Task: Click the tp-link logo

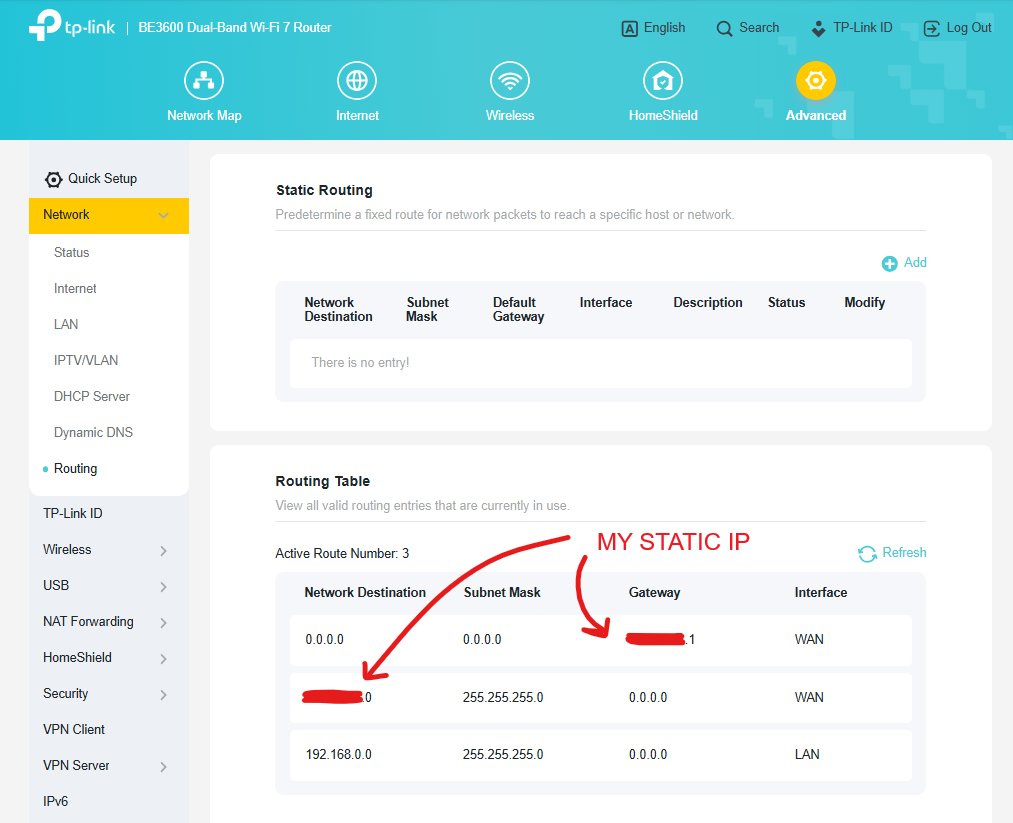Action: (72, 28)
